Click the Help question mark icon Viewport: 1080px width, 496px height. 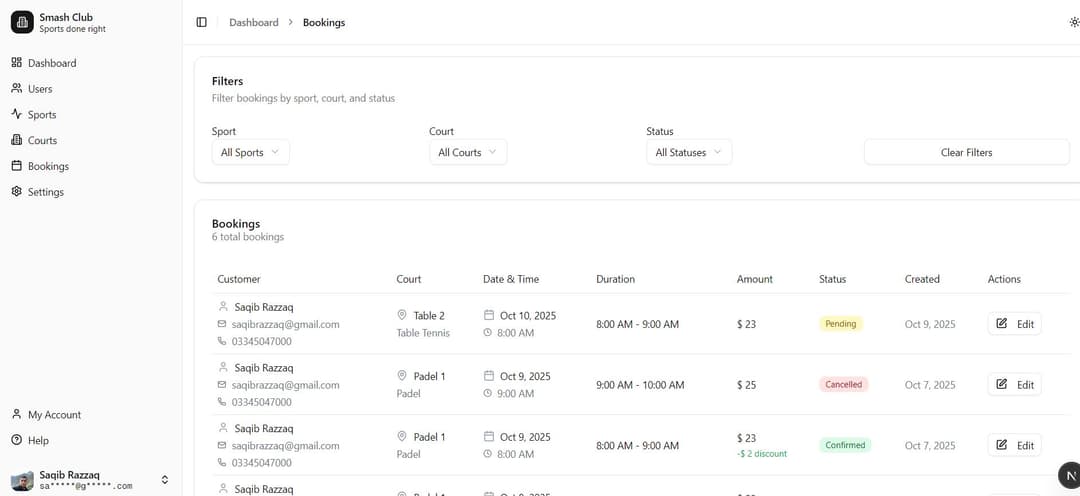[17, 440]
